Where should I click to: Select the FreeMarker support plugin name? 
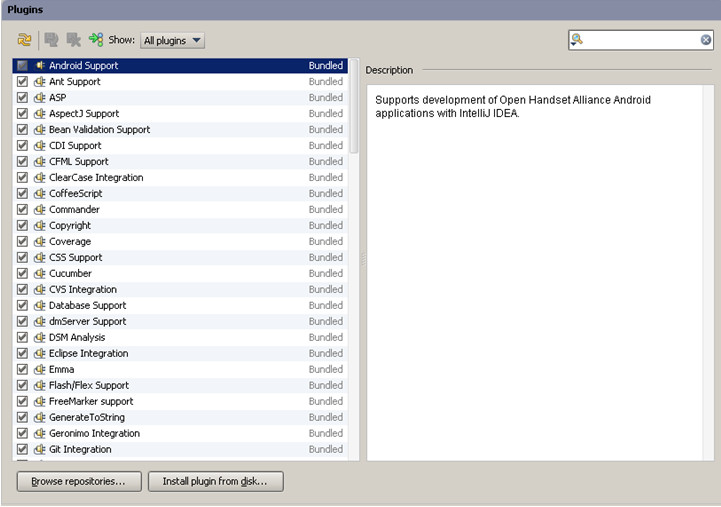[x=91, y=401]
